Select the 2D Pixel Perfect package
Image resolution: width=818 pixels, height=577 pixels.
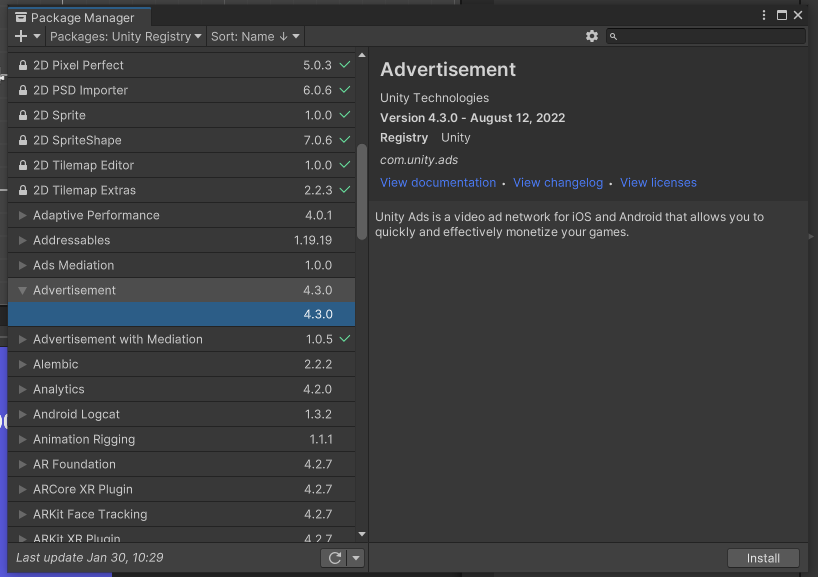click(182, 65)
